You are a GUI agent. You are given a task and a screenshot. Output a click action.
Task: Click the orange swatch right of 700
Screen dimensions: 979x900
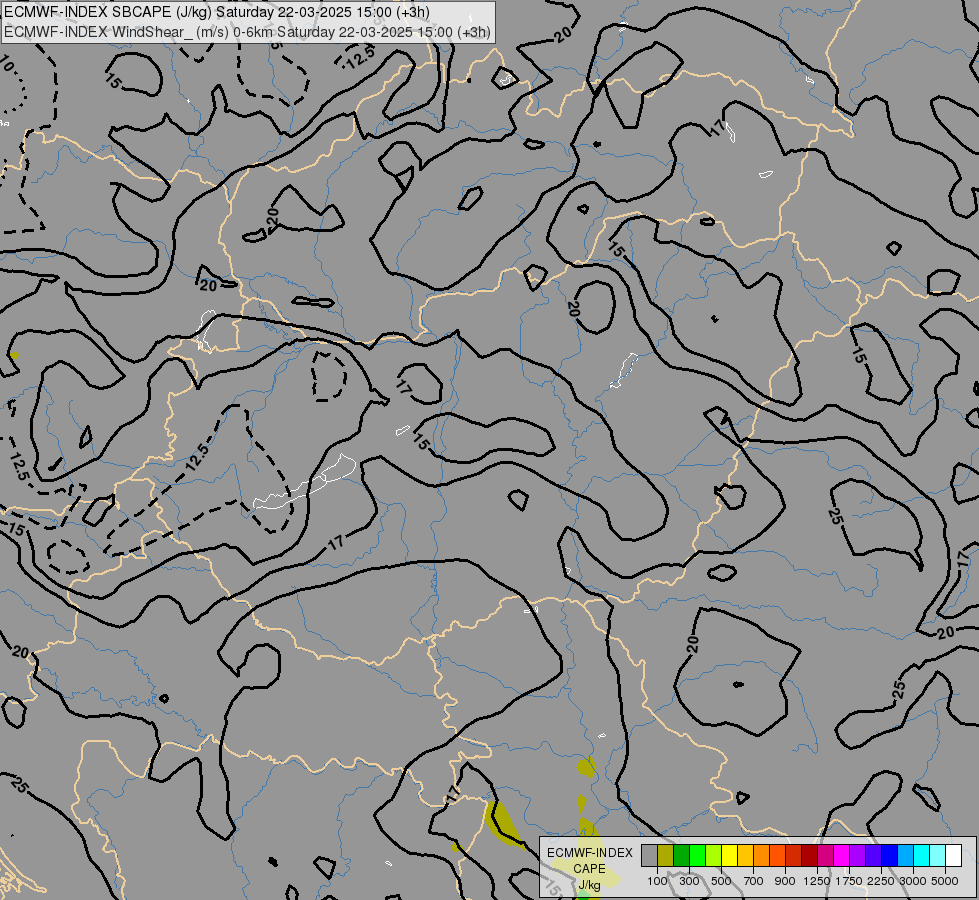pos(762,856)
